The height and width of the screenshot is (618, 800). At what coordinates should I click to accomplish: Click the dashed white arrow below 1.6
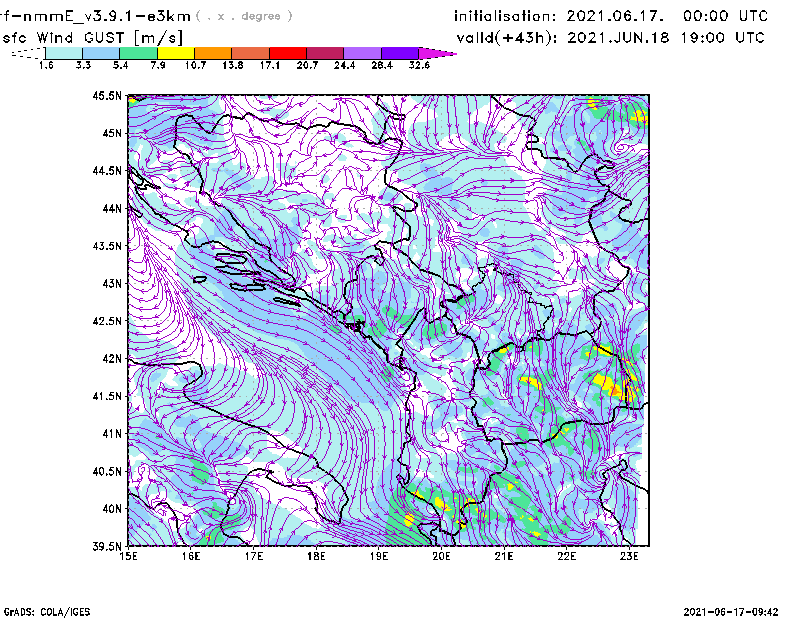click(28, 53)
